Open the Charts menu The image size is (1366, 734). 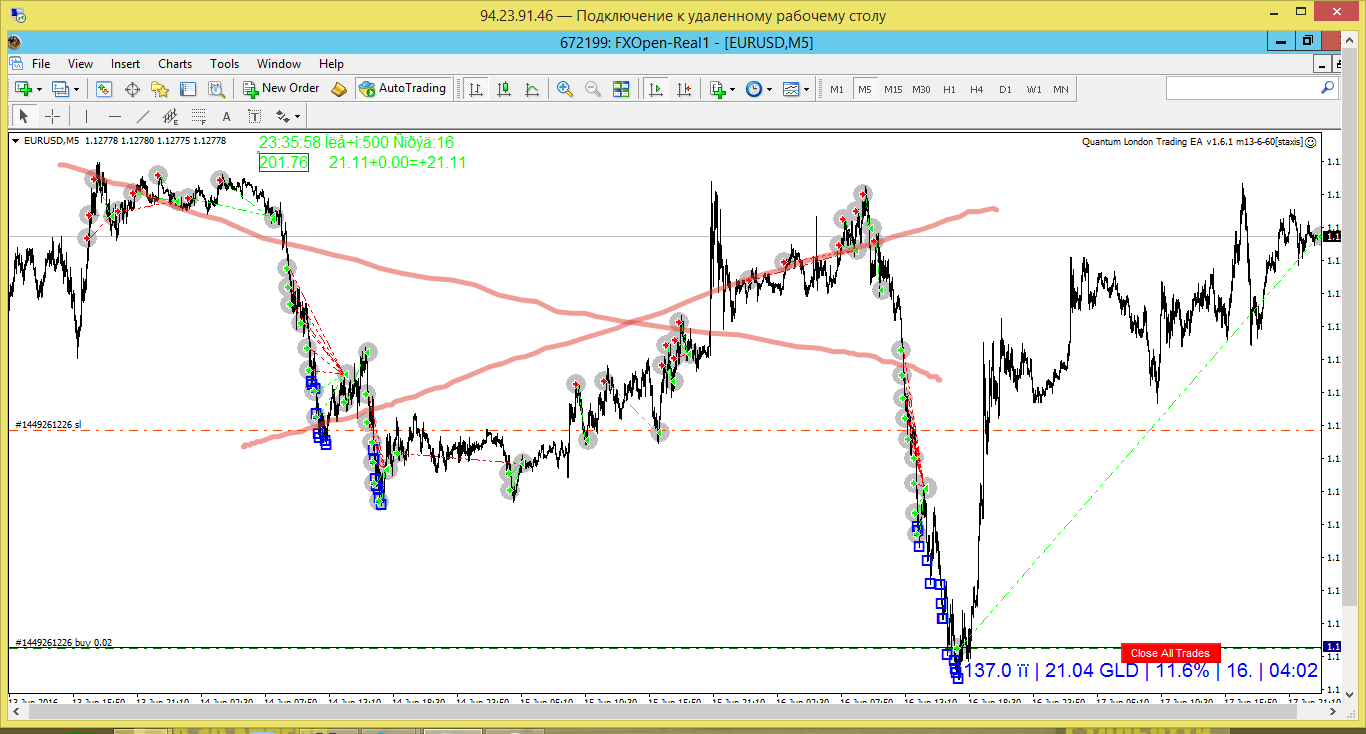[x=175, y=63]
